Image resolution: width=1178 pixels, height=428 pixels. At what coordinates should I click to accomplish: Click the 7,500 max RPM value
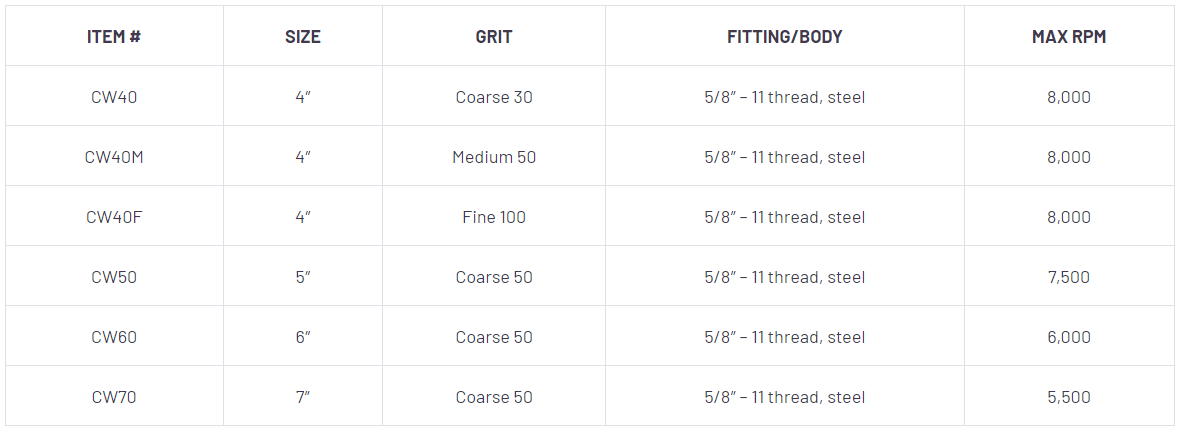pos(1069,277)
